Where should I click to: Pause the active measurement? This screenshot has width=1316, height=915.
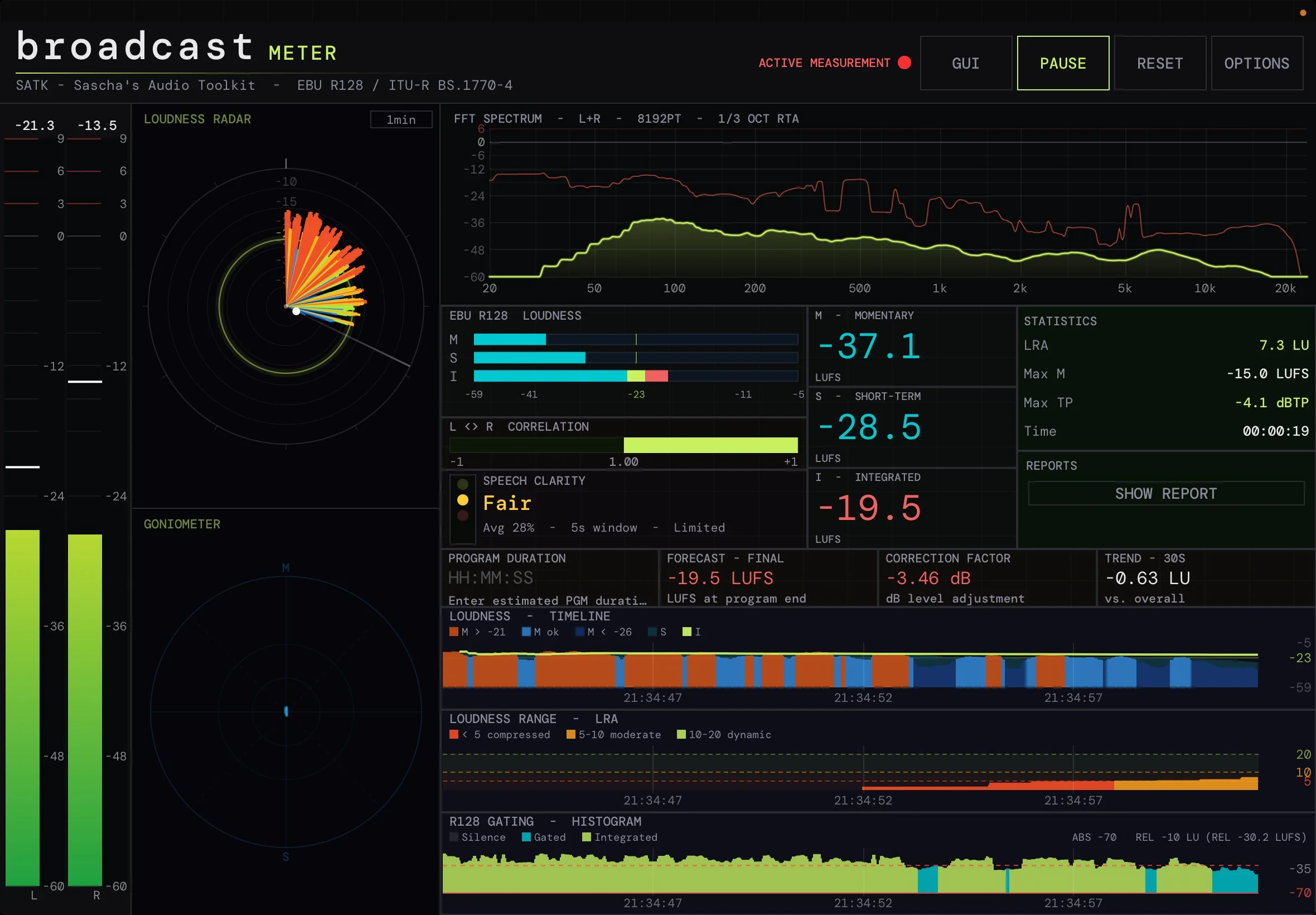pyautogui.click(x=1063, y=63)
